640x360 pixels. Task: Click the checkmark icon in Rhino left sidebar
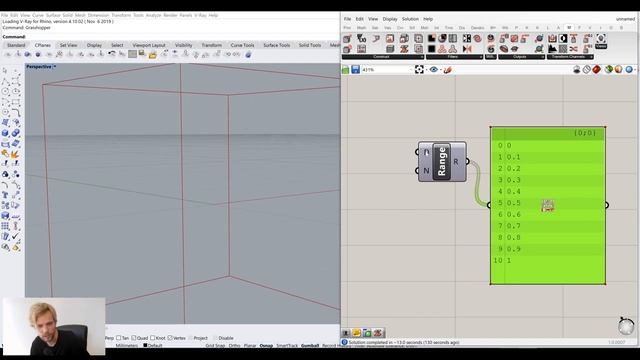(x=15, y=236)
